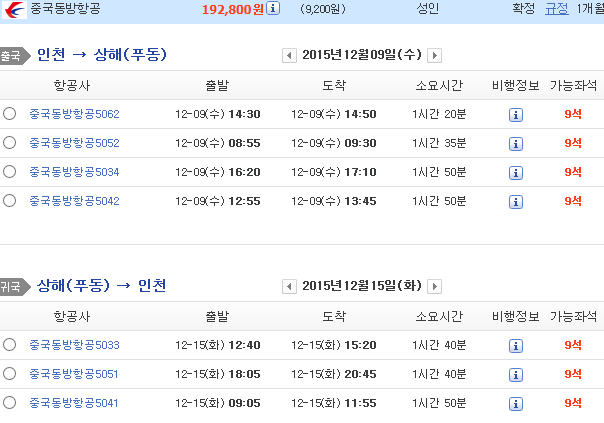The image size is (604, 423).
Task: Click the 2015년12월15일(화) date label
Action: pos(362,286)
